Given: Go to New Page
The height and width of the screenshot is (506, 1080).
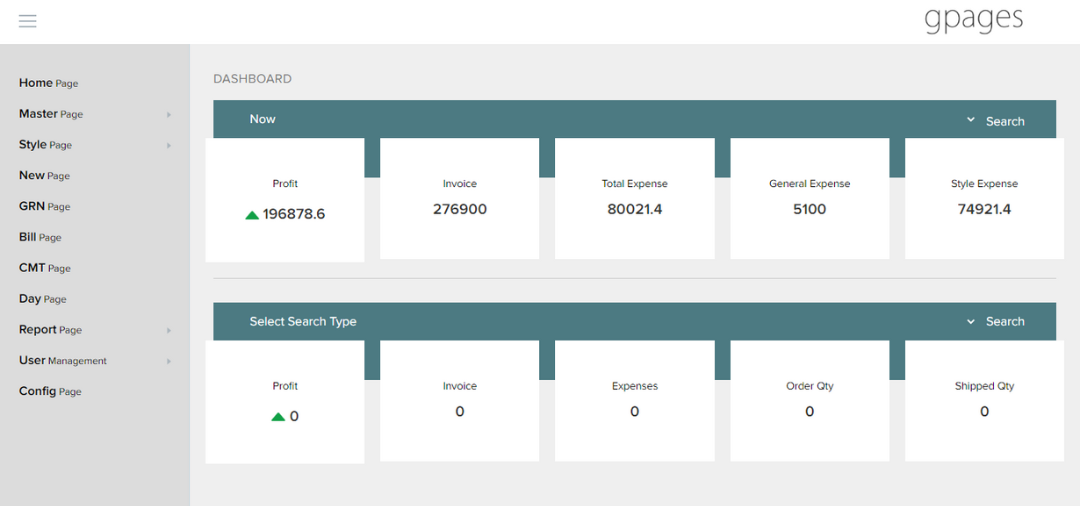Looking at the screenshot, I should 44,176.
